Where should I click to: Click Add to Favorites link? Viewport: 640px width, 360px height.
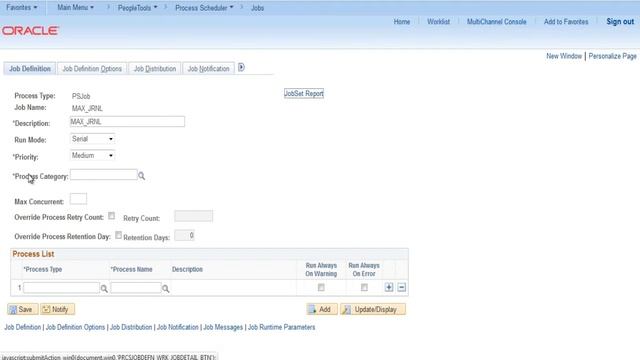coord(566,22)
